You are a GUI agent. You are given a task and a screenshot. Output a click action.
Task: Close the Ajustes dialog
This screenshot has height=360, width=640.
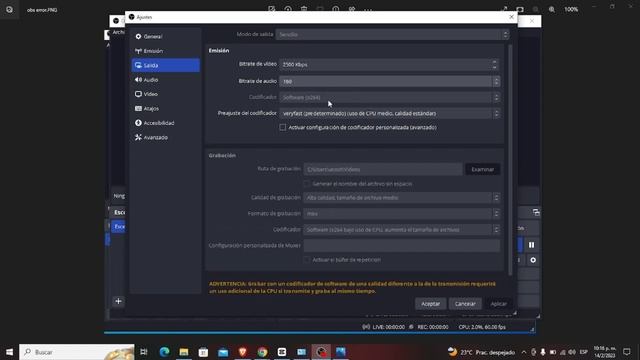point(511,17)
